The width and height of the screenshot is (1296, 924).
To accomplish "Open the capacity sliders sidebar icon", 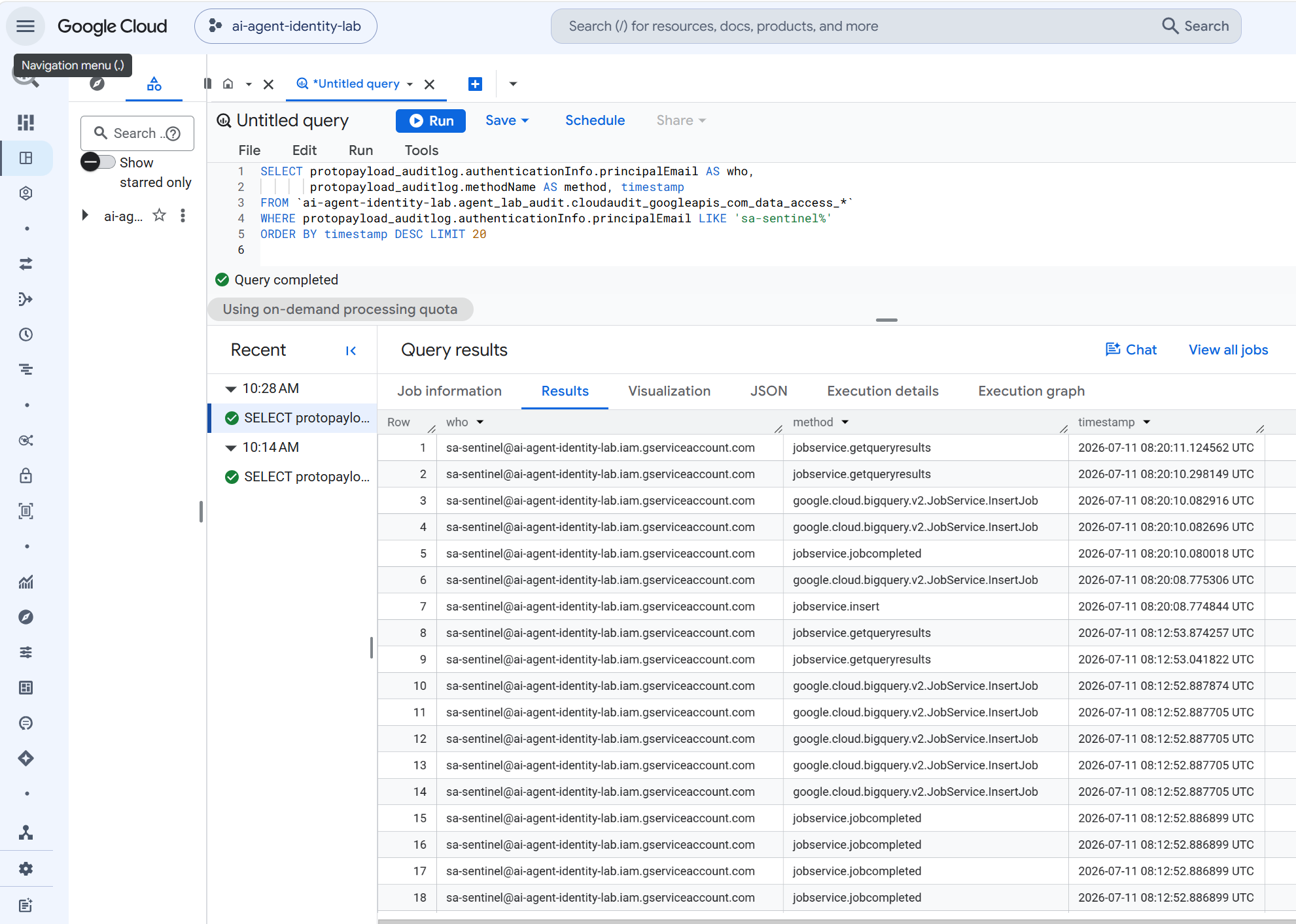I will pyautogui.click(x=26, y=652).
